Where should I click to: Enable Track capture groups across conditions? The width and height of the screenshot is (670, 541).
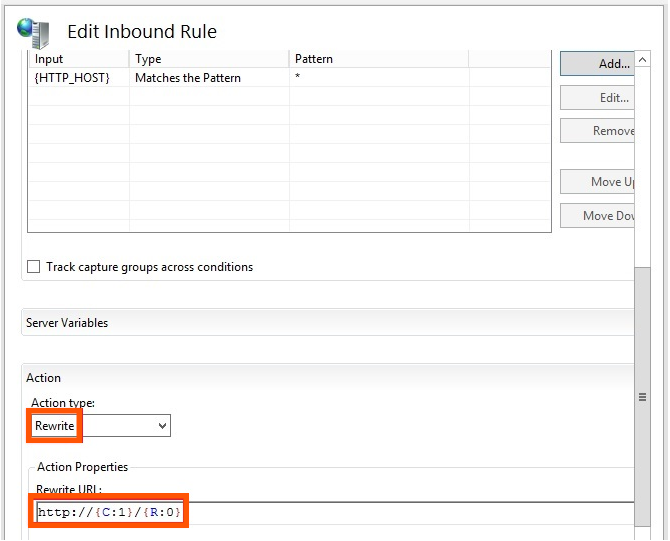[33, 267]
